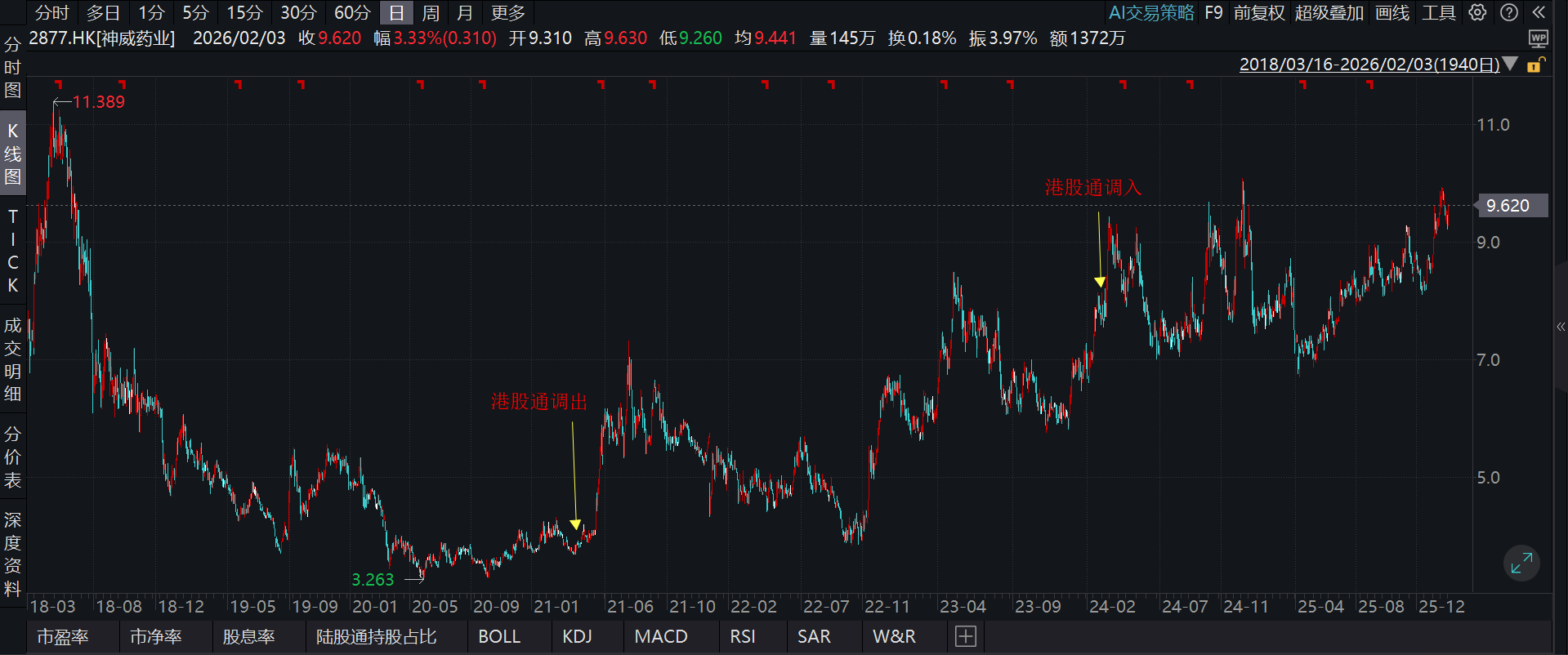This screenshot has width=1568, height=655.
Task: Click the MACD indicator button
Action: [x=660, y=636]
